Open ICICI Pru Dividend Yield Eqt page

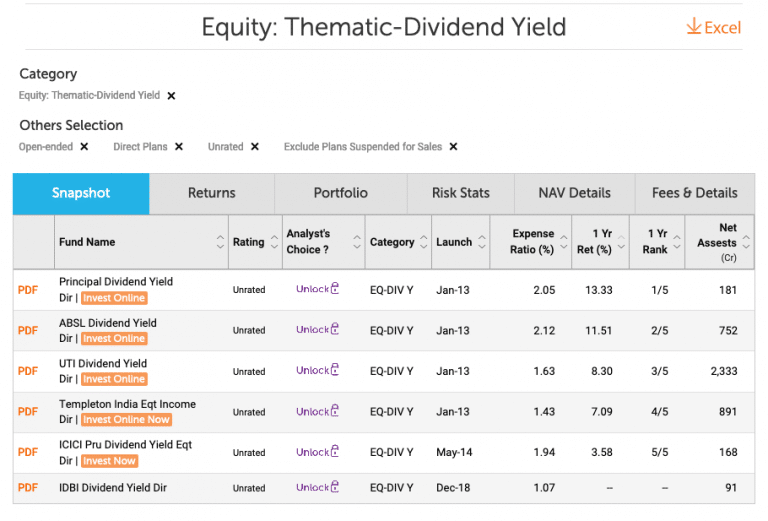[x=125, y=445]
